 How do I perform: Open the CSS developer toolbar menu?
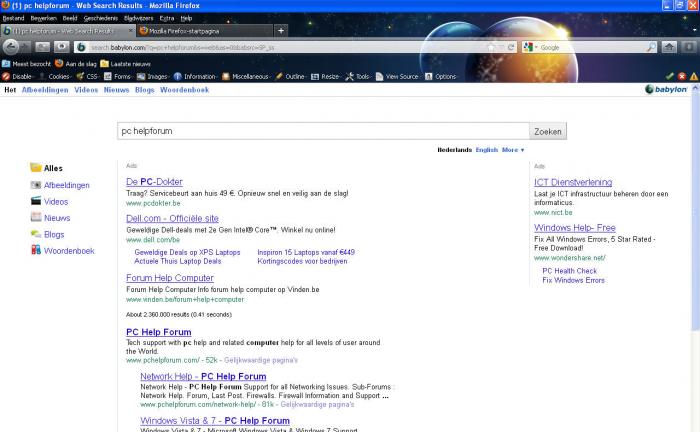(87, 77)
